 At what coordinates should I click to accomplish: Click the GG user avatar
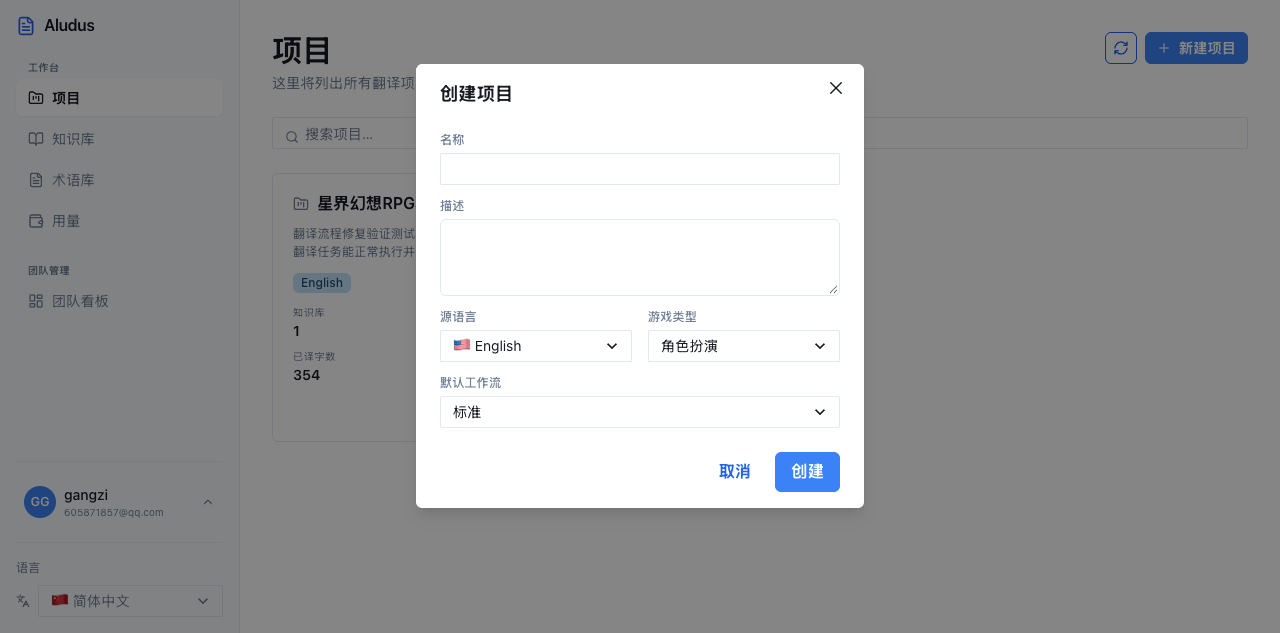(40, 502)
